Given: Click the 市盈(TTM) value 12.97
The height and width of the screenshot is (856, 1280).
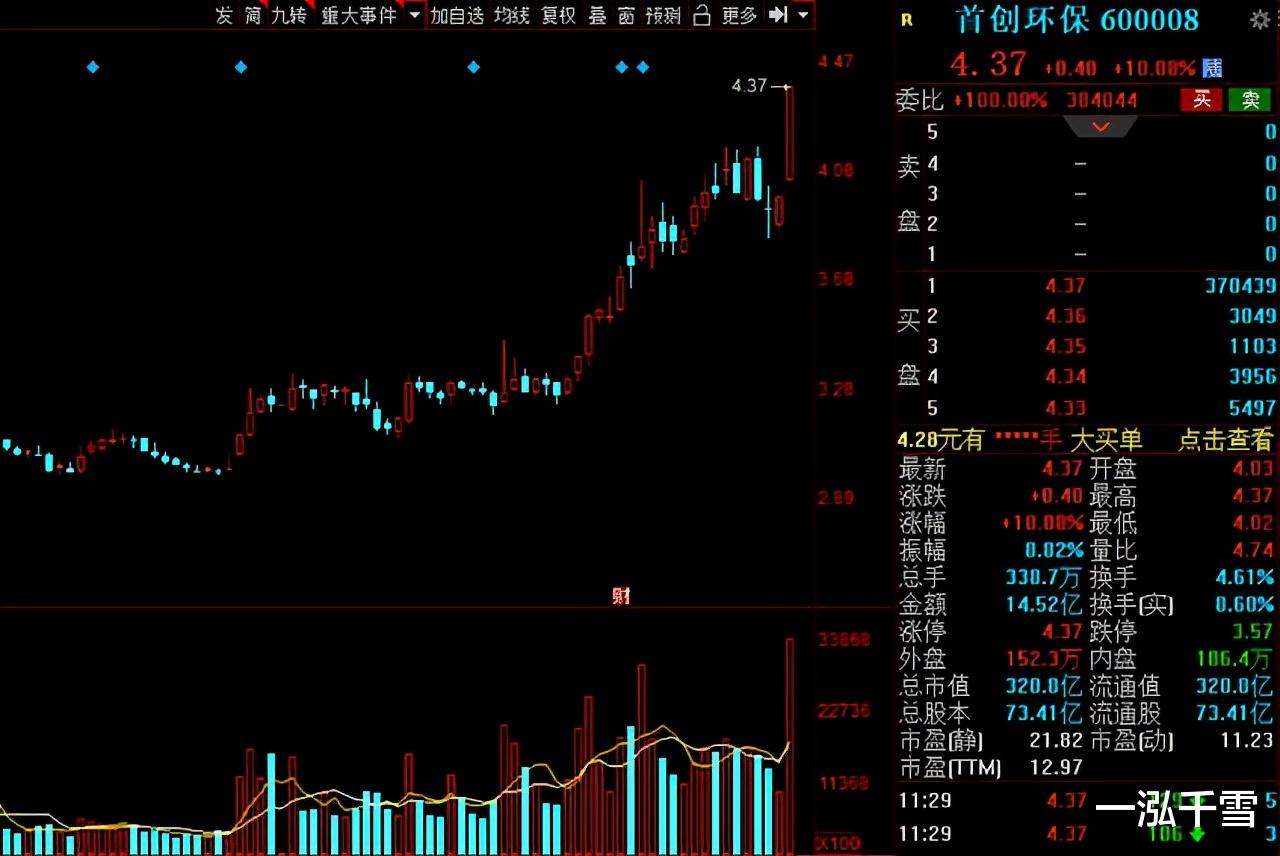Looking at the screenshot, I should tap(1055, 768).
